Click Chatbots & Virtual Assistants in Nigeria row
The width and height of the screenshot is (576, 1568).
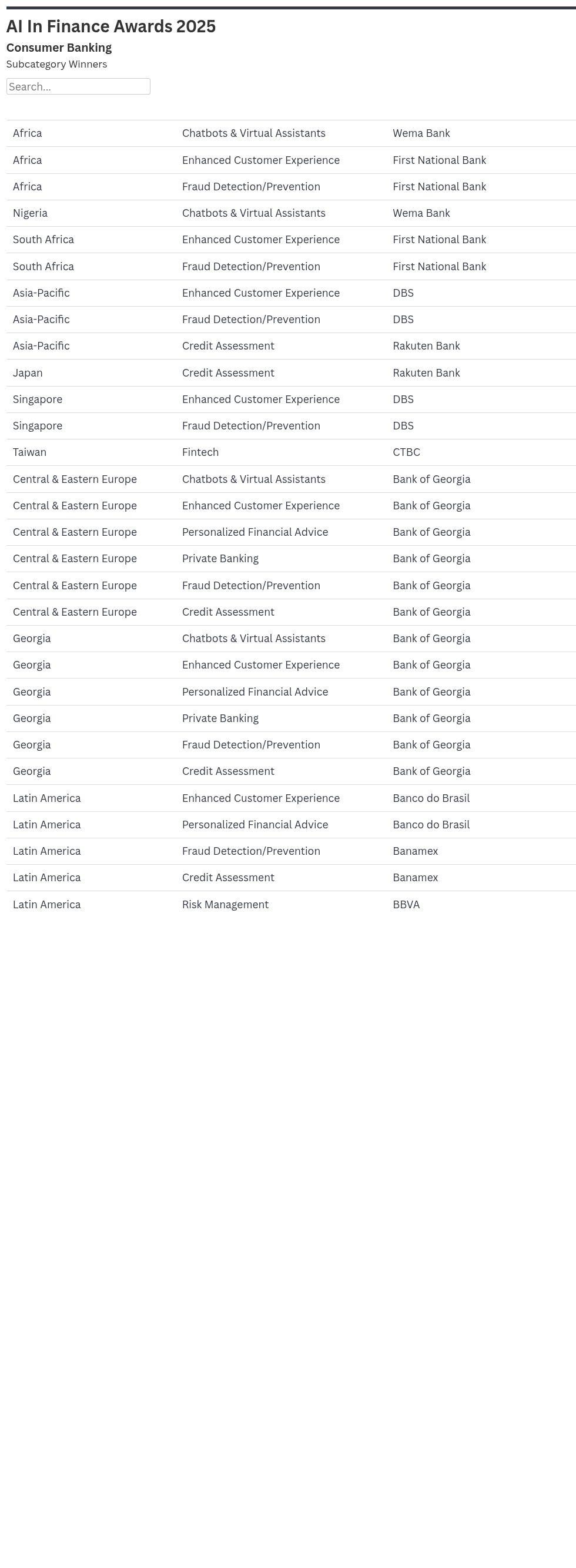pyautogui.click(x=254, y=213)
